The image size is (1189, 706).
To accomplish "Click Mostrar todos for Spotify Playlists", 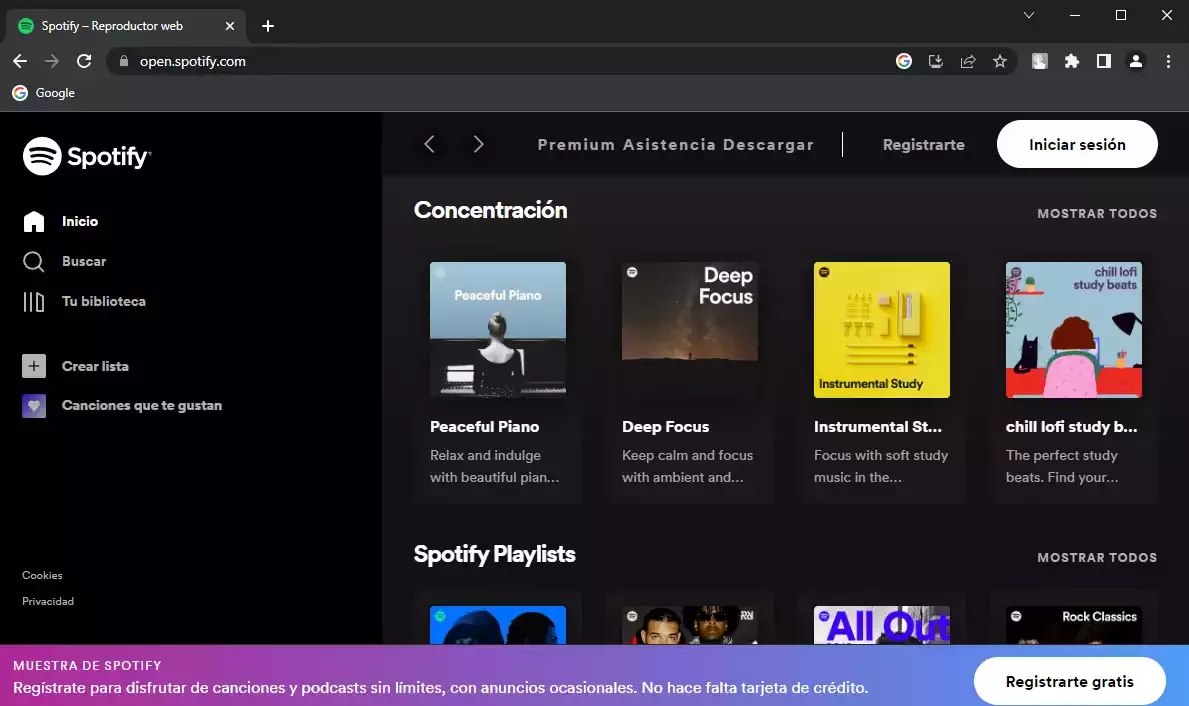I will click(1096, 557).
